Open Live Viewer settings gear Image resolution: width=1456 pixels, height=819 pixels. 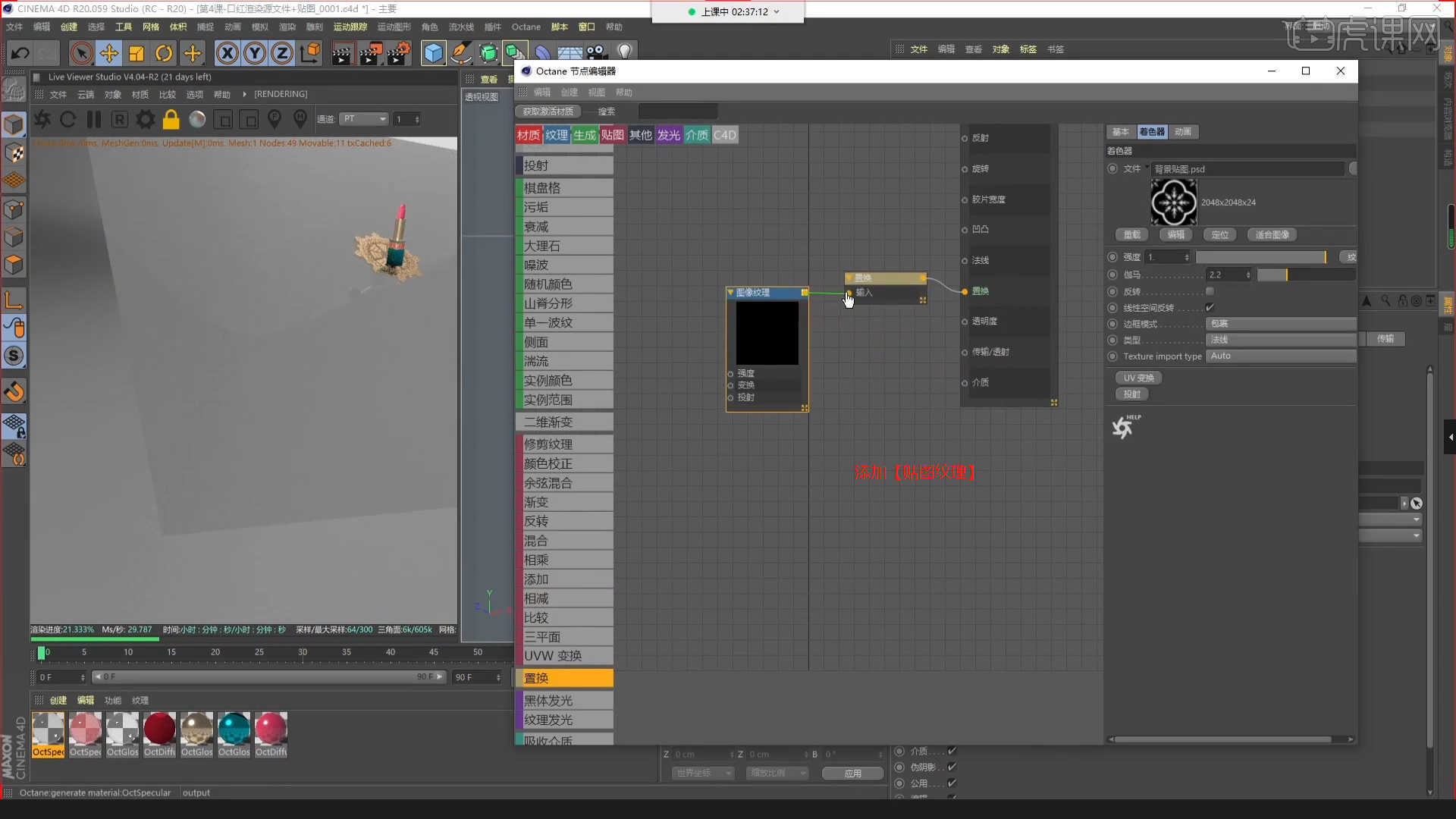pos(146,120)
